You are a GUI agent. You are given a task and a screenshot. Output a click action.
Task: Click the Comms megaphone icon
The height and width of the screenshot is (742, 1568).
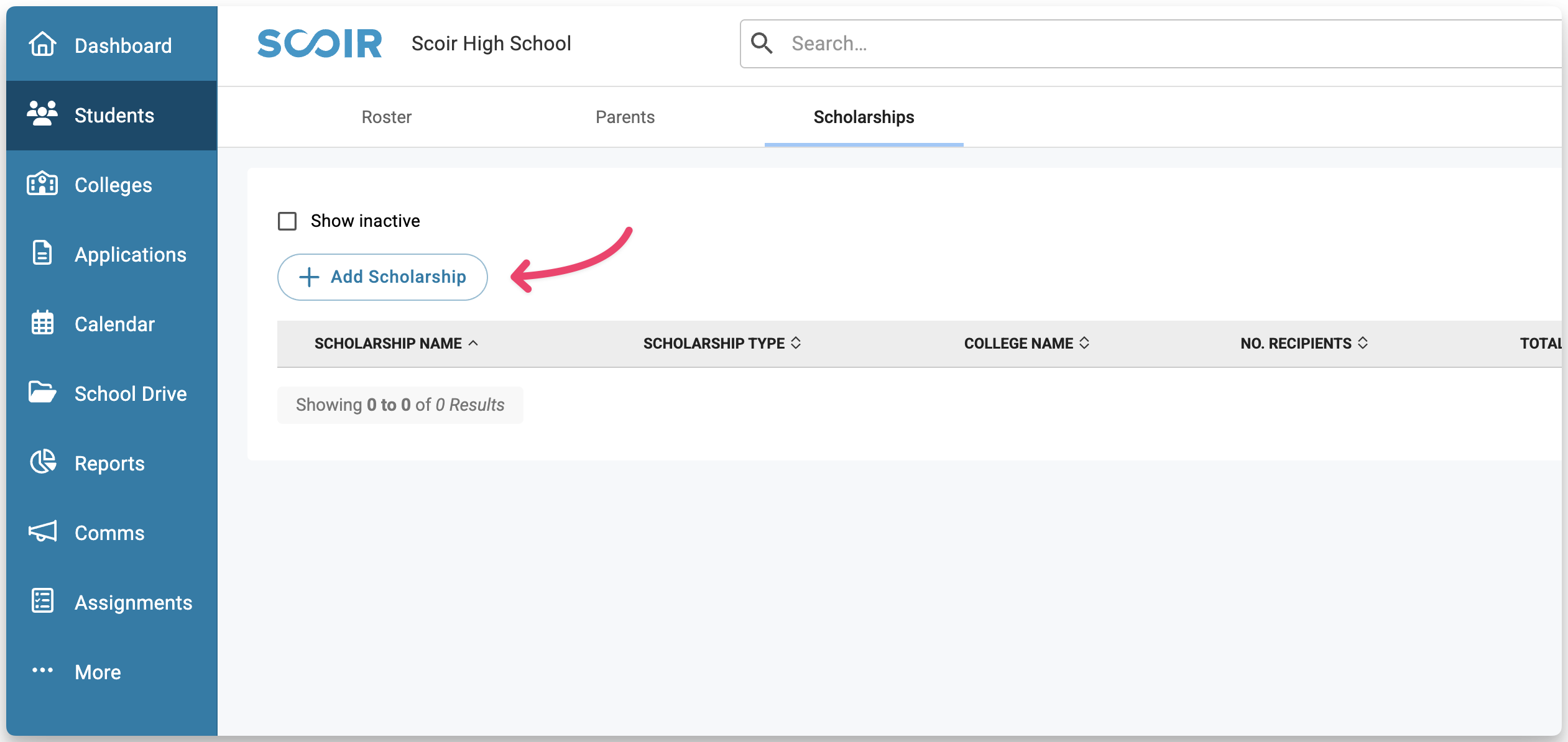(42, 532)
